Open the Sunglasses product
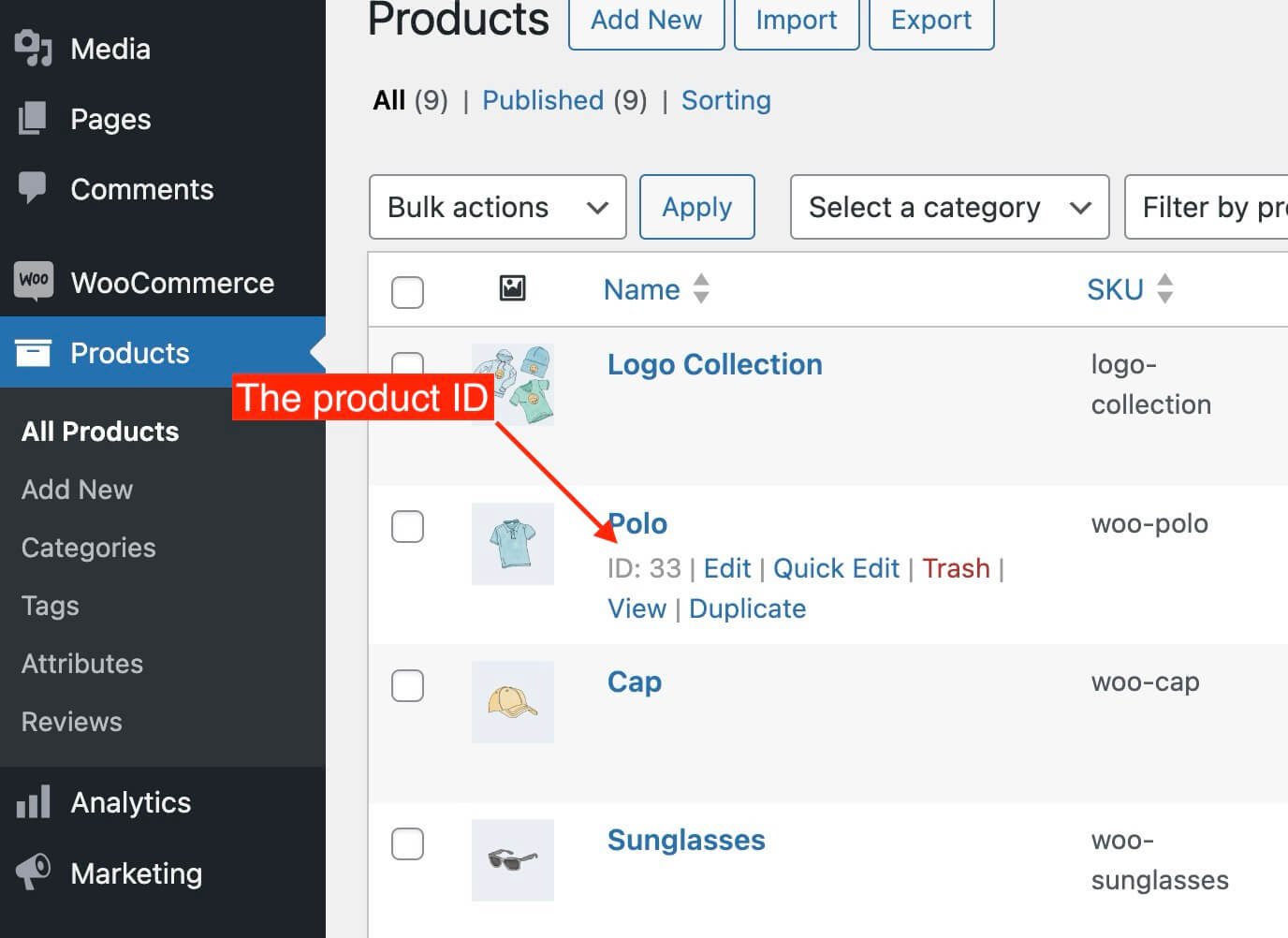 coord(686,840)
